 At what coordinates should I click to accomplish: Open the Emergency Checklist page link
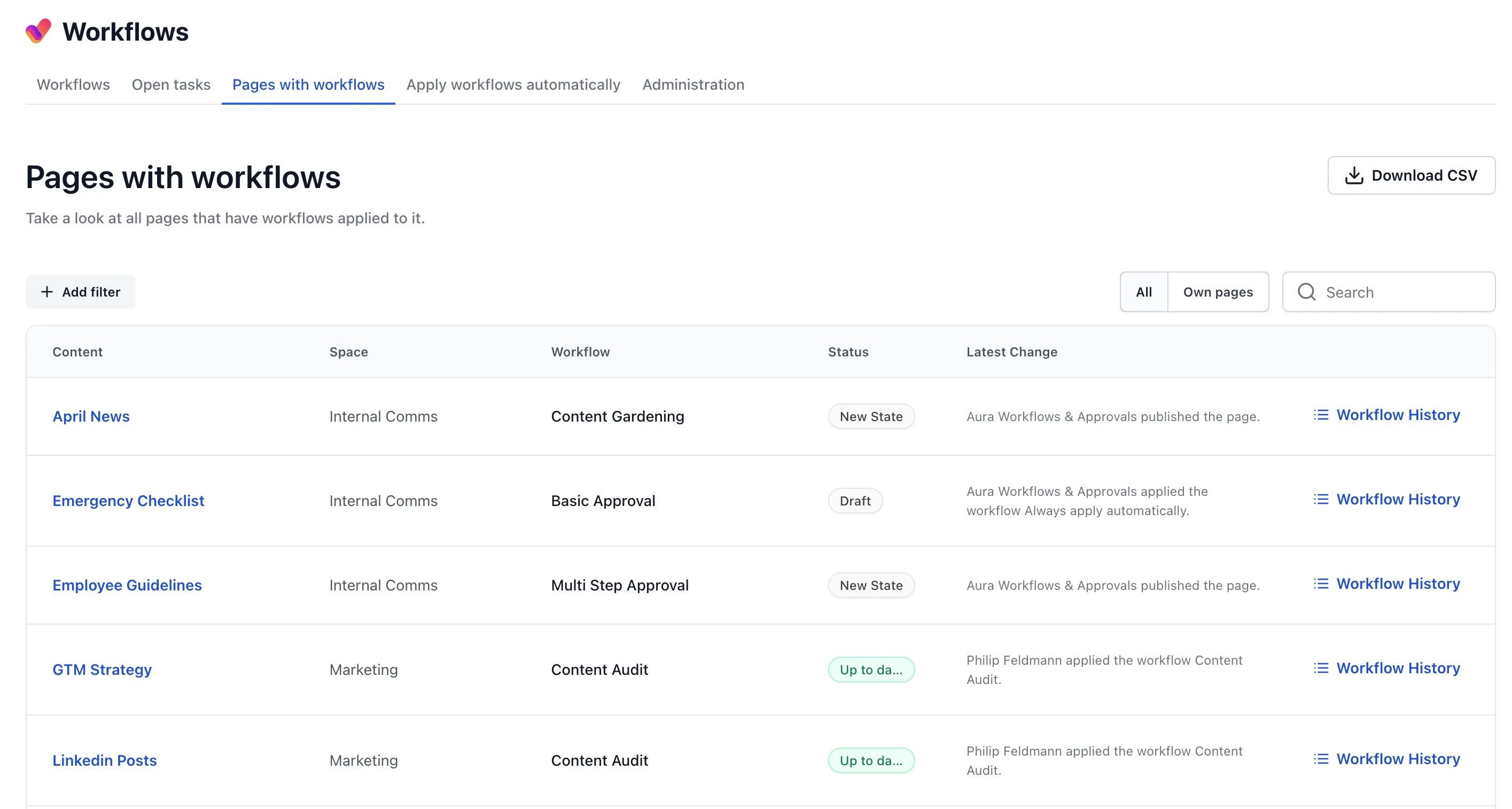[128, 501]
